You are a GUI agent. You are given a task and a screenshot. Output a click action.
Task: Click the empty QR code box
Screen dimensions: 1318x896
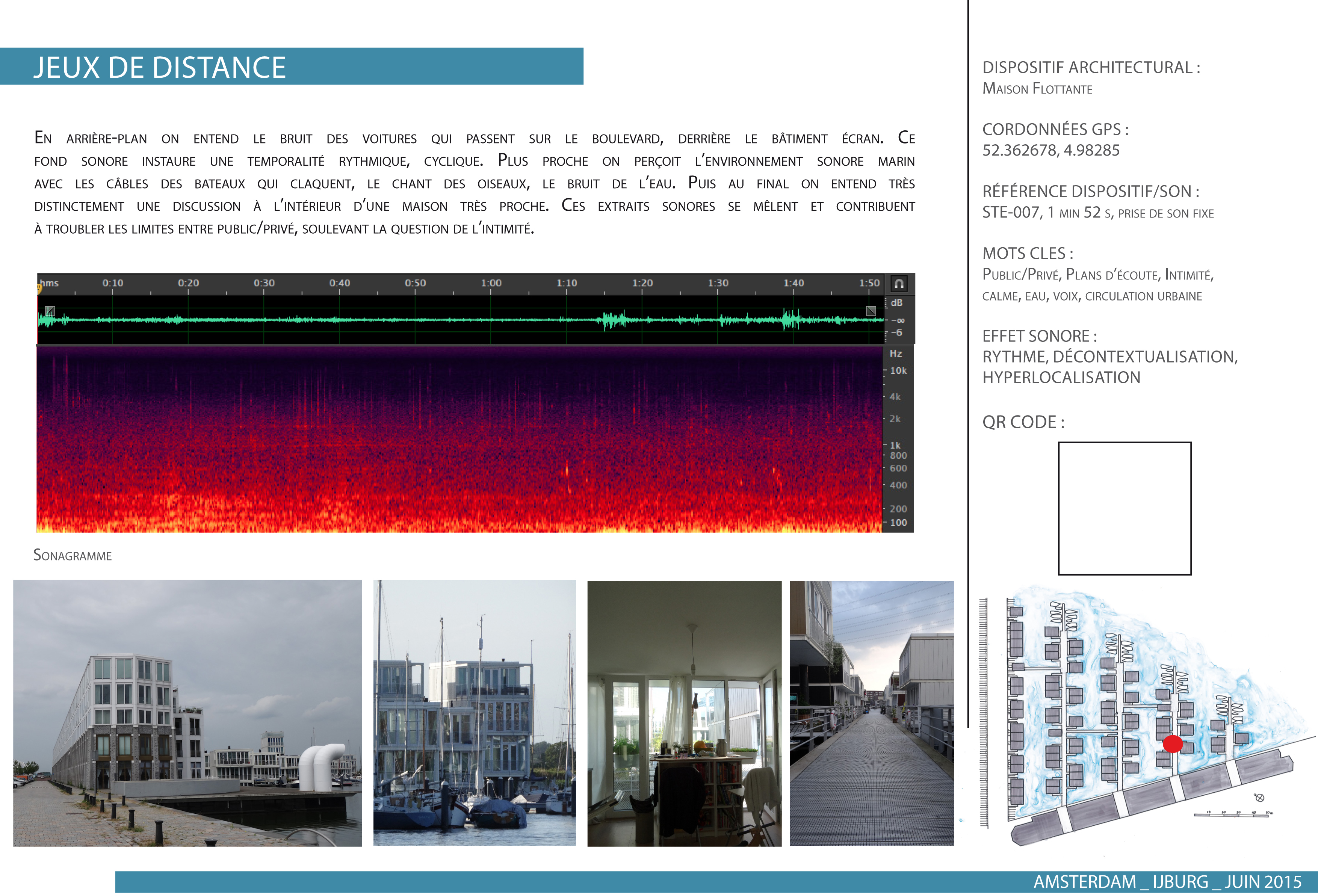[x=1125, y=508]
